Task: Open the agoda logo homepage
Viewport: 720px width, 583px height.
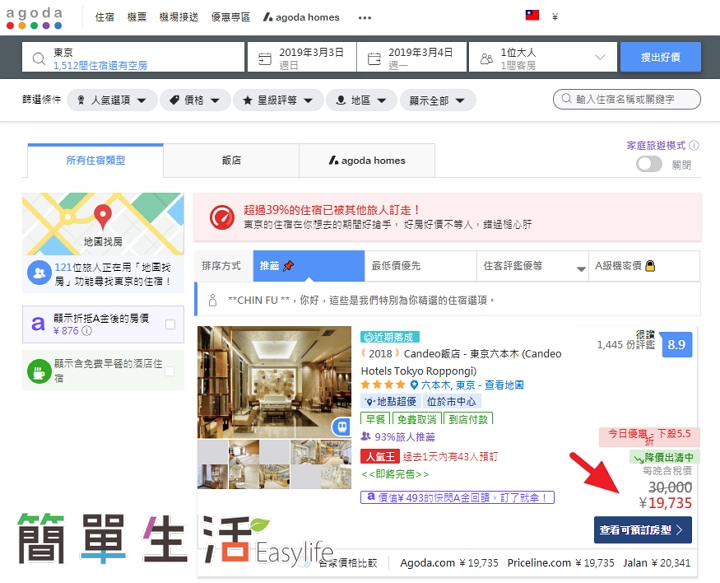Action: click(34, 18)
